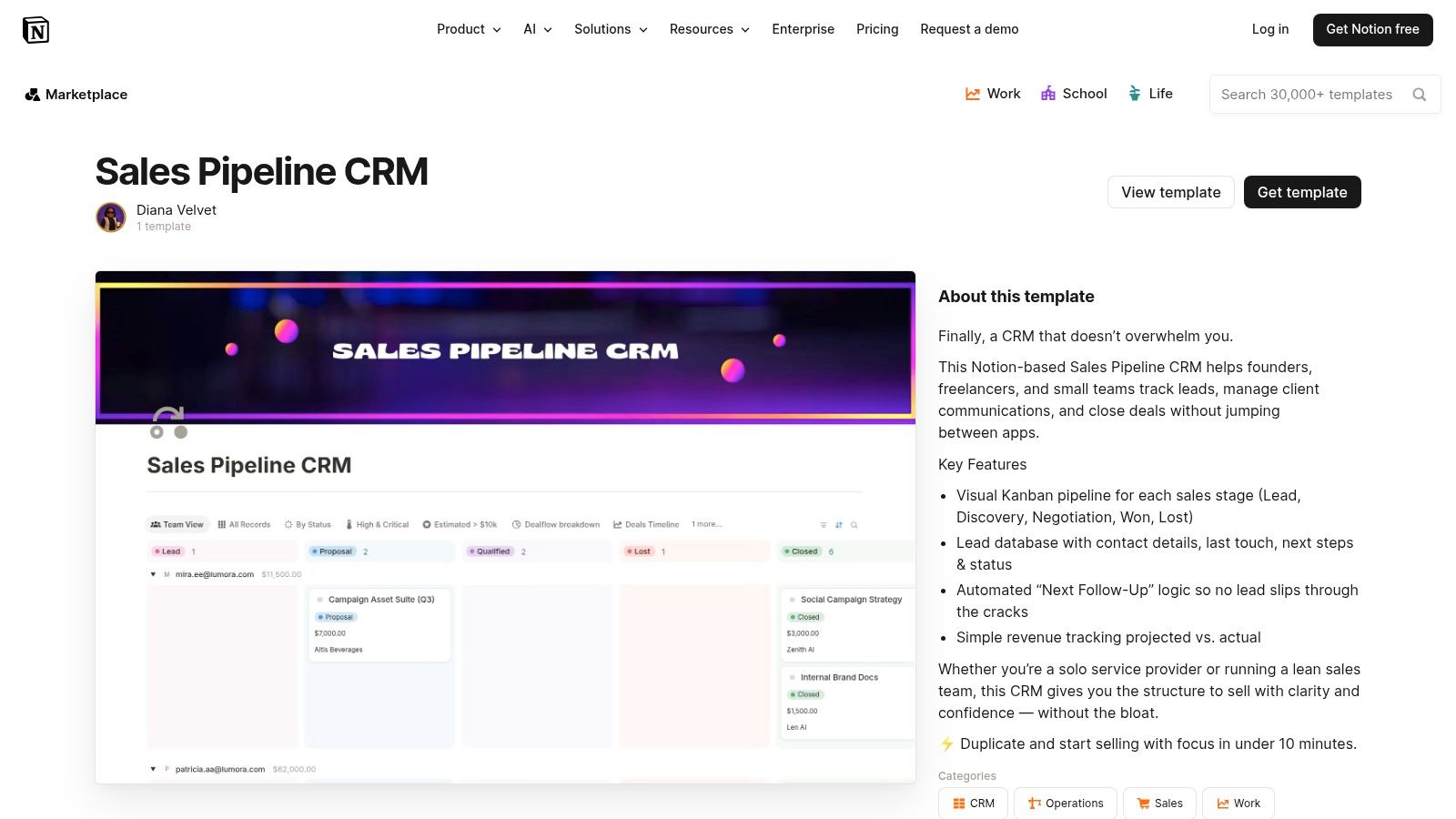The height and width of the screenshot is (819, 1456).
Task: Apply the High & Critical filter
Action: (379, 524)
